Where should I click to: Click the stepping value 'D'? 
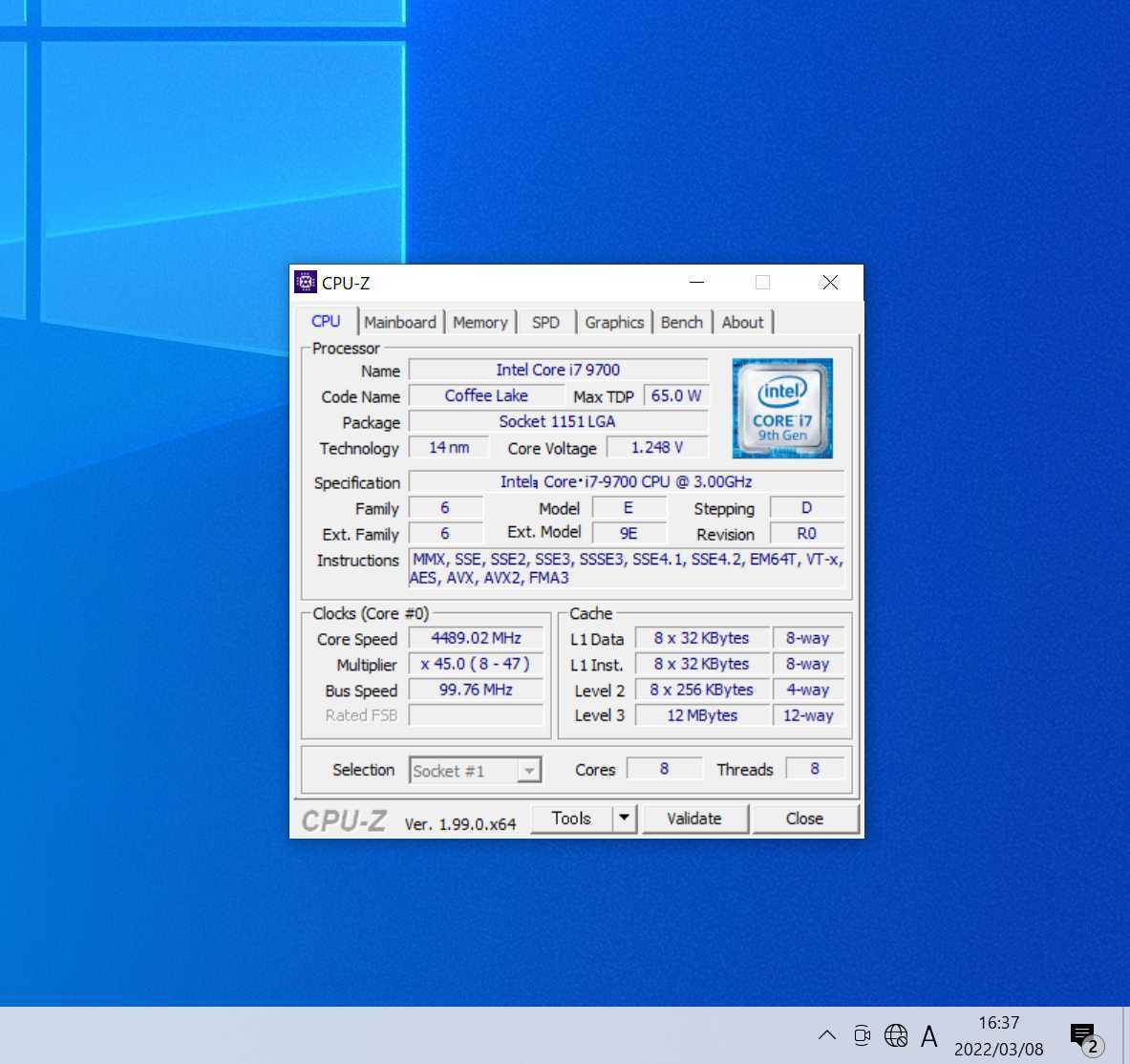(806, 508)
